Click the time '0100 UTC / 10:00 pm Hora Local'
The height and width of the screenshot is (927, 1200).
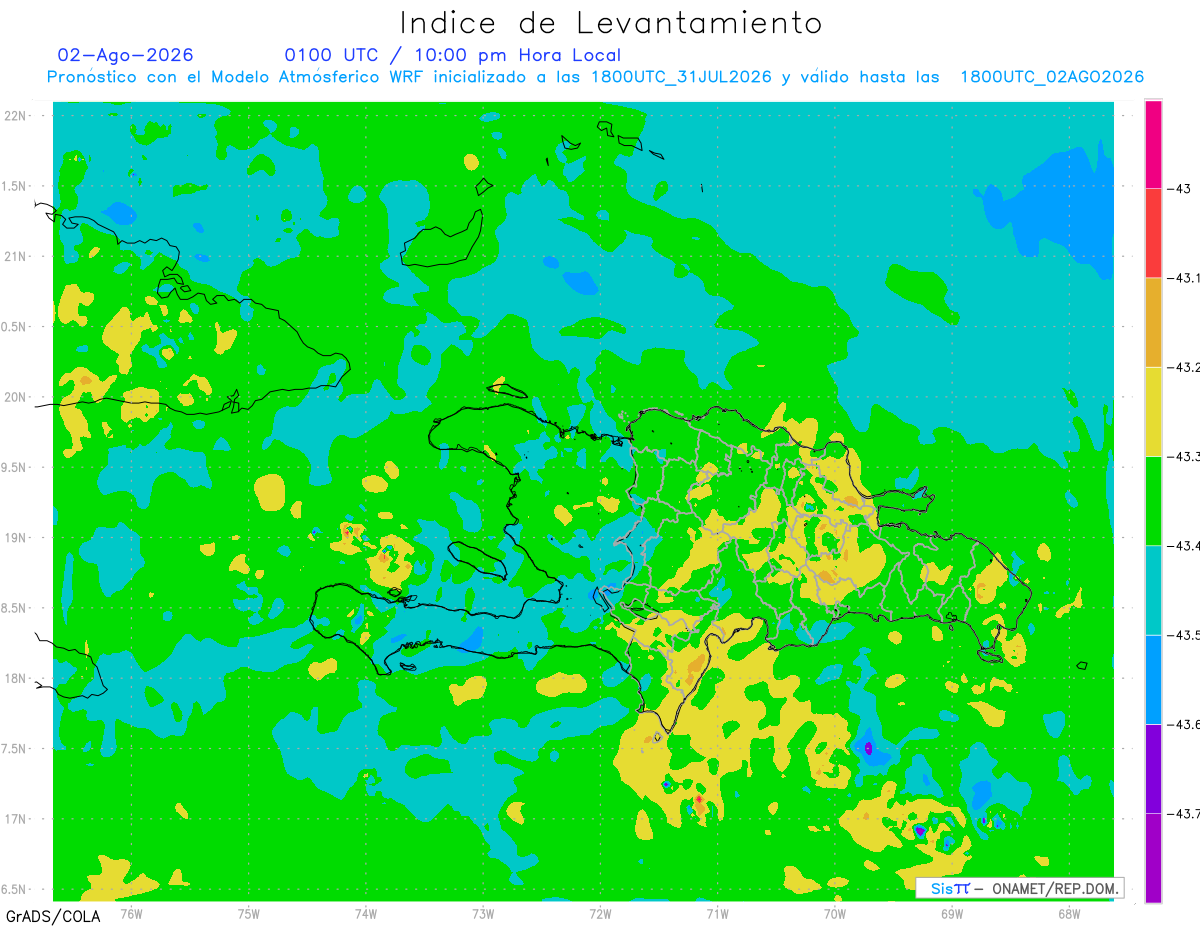[453, 55]
